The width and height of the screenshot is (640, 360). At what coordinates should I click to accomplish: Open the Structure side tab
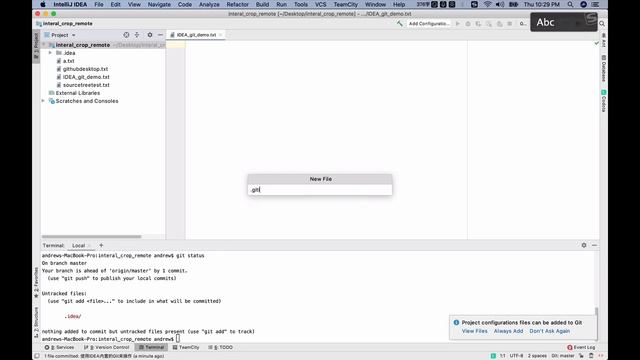pos(36,322)
